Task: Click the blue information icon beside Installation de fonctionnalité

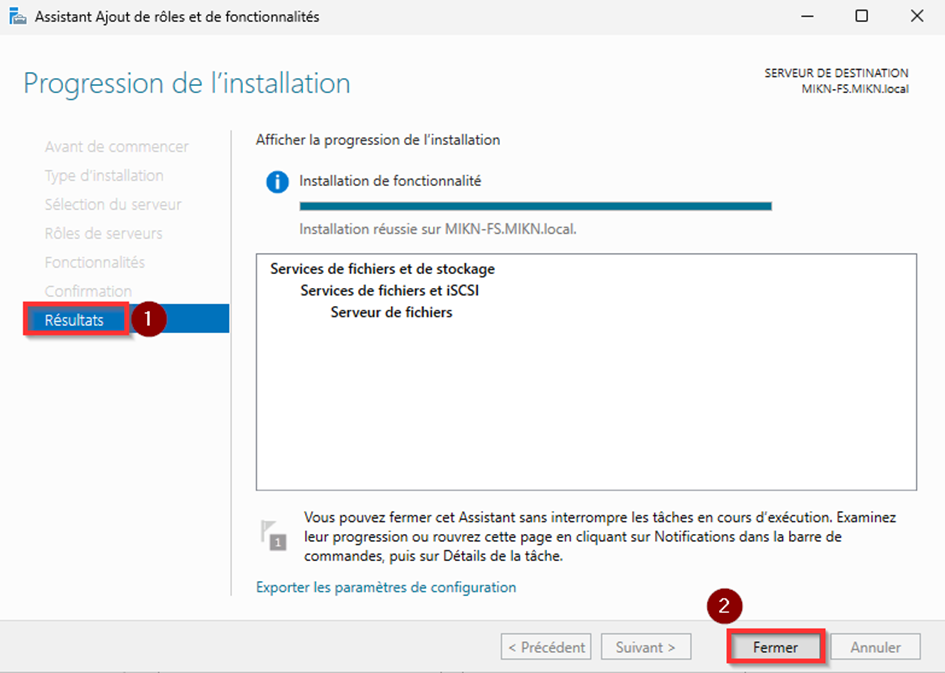Action: click(x=276, y=183)
